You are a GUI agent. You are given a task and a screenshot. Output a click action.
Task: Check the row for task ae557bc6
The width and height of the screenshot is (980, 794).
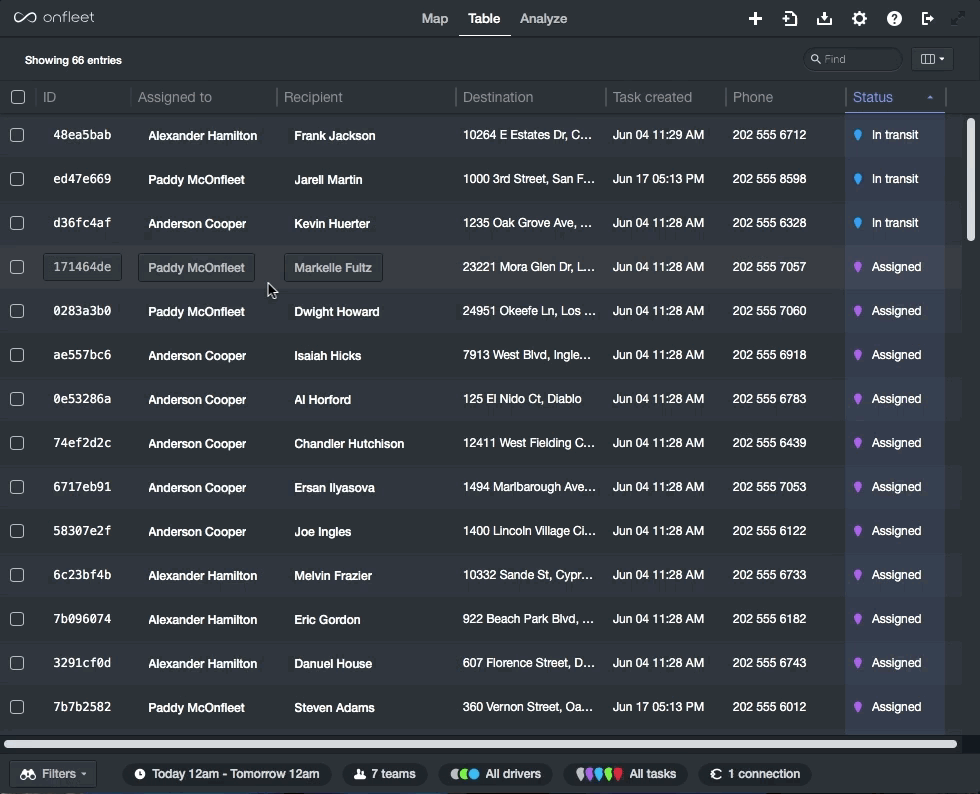(18, 355)
